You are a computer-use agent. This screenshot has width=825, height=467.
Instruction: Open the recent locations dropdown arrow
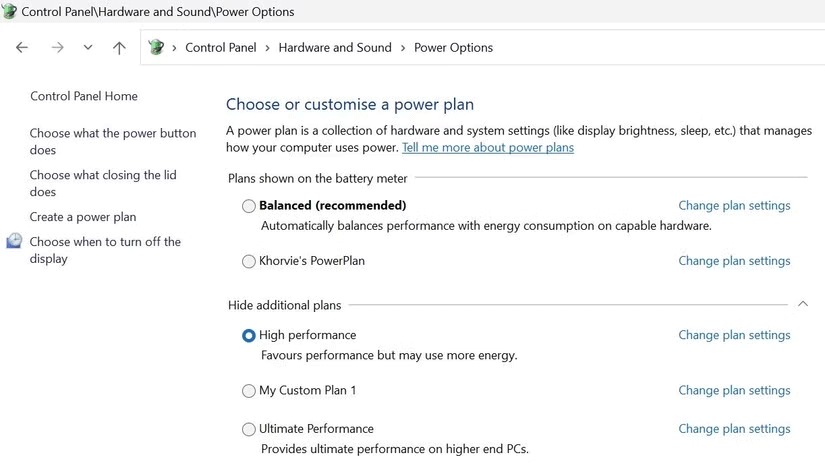(88, 48)
